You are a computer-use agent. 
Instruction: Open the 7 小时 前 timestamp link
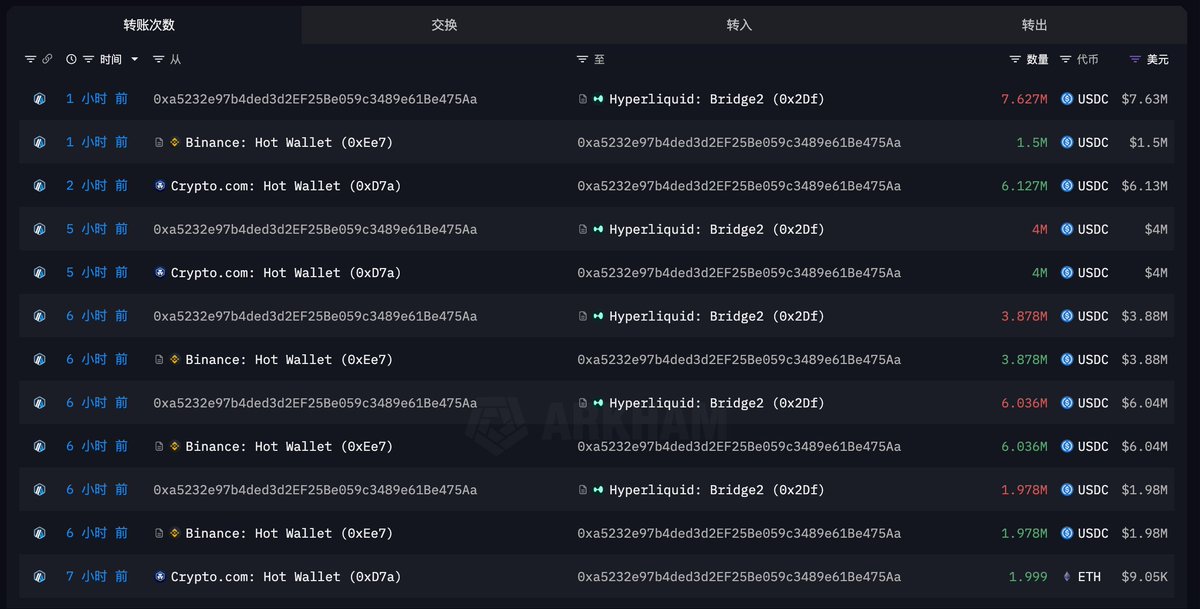point(97,577)
